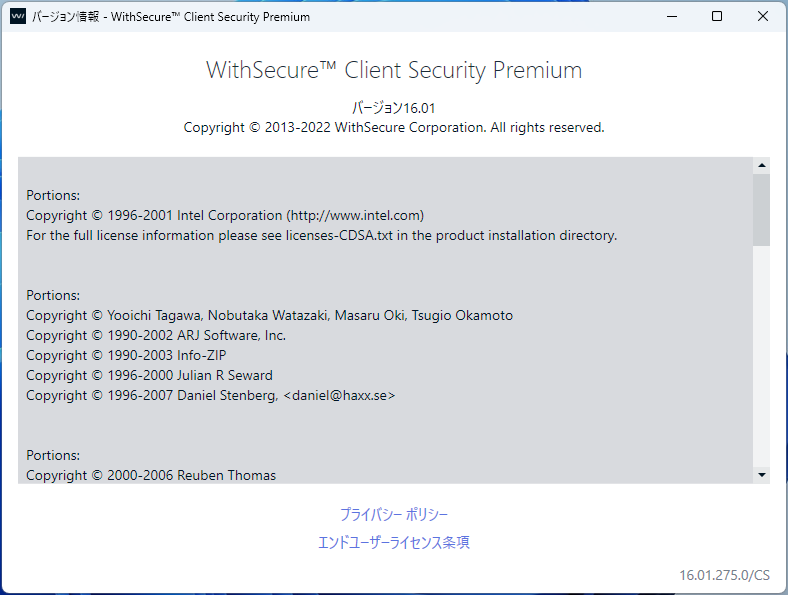
Task: Close the バージョン情報 window
Action: pos(763,17)
